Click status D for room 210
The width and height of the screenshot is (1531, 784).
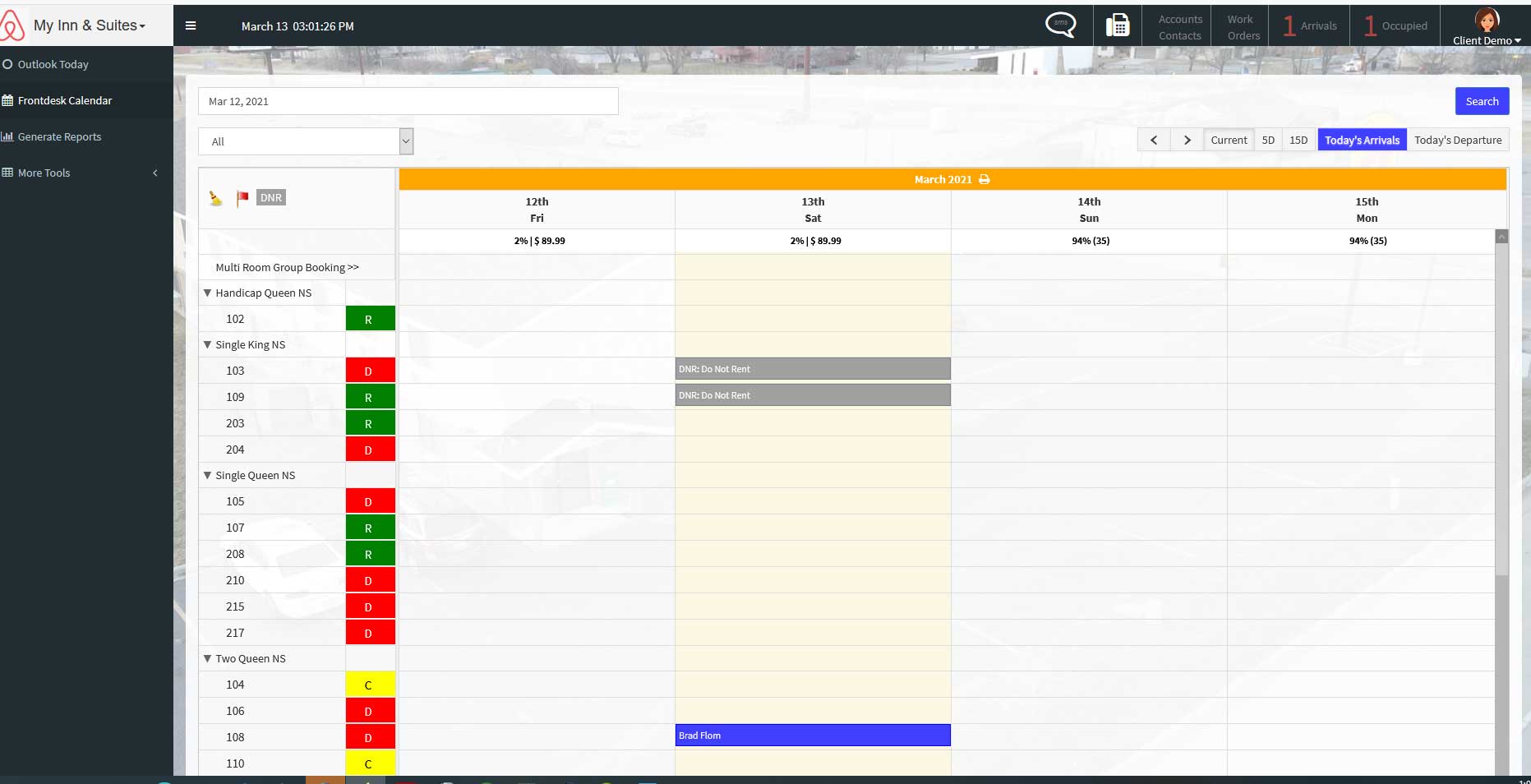pos(370,580)
